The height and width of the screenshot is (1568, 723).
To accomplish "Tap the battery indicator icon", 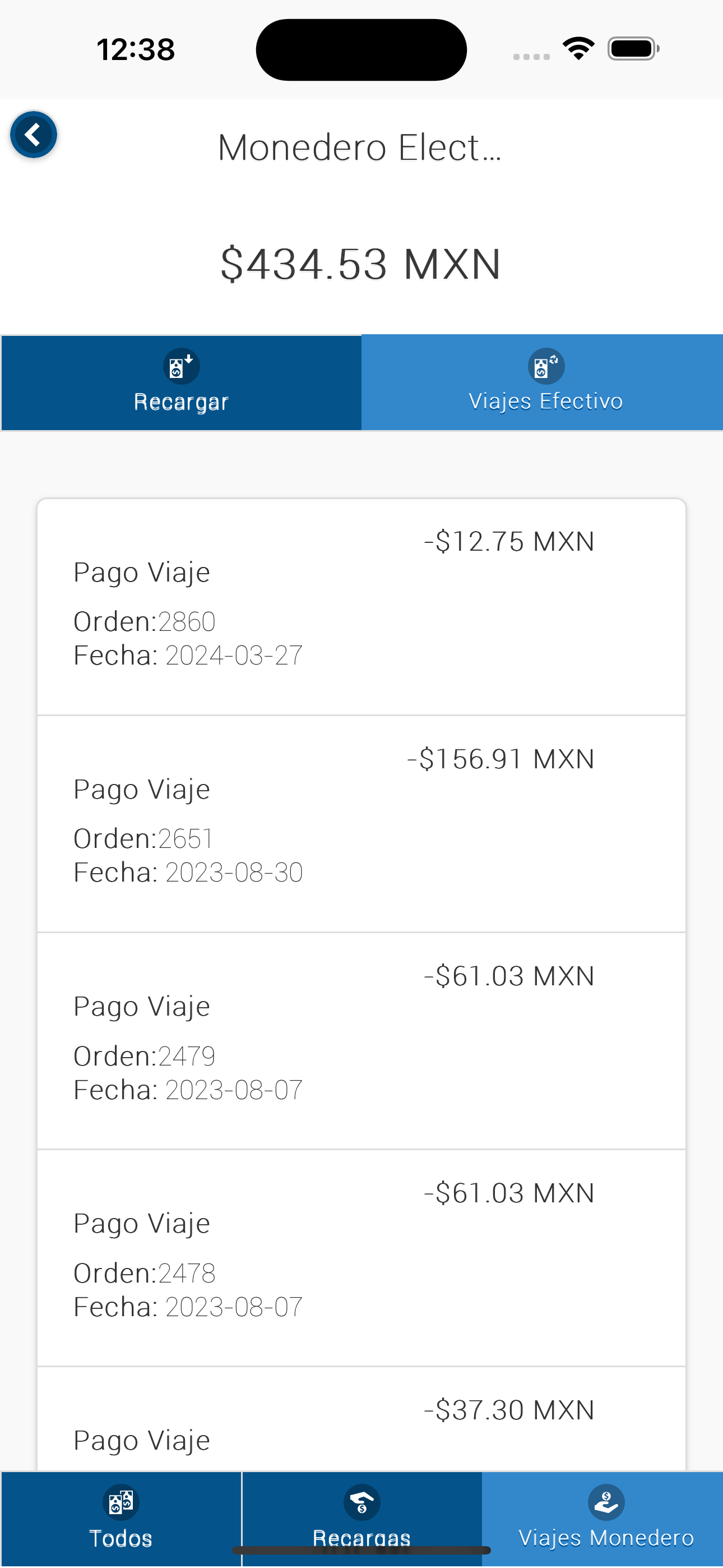I will pos(633,49).
